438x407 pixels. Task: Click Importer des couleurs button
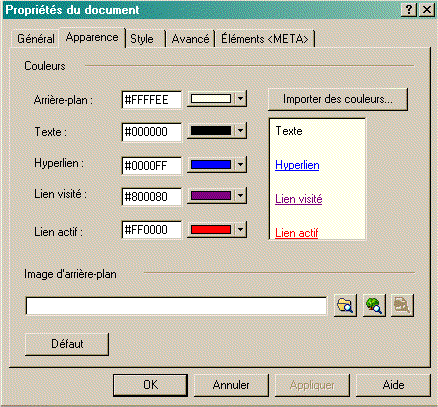tap(338, 99)
